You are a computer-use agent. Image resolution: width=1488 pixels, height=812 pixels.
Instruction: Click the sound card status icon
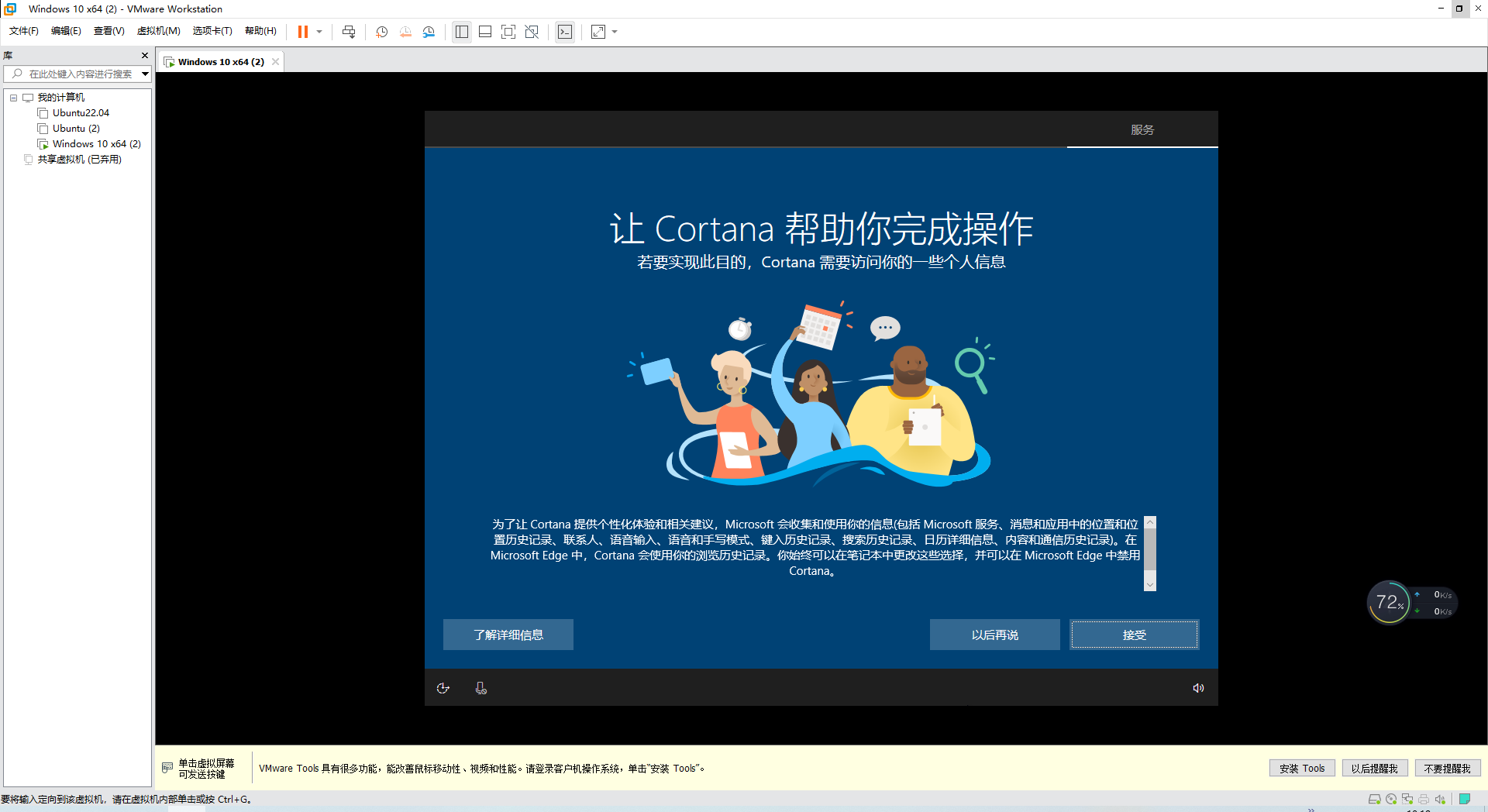(x=1440, y=799)
